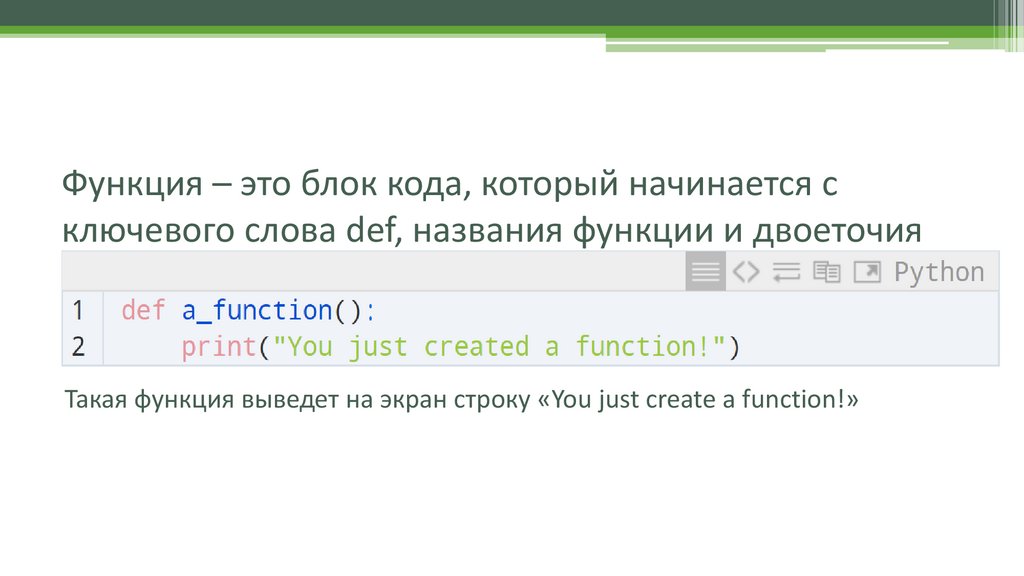The image size is (1024, 576).
Task: Toggle plain code view icon
Action: [x=705, y=271]
